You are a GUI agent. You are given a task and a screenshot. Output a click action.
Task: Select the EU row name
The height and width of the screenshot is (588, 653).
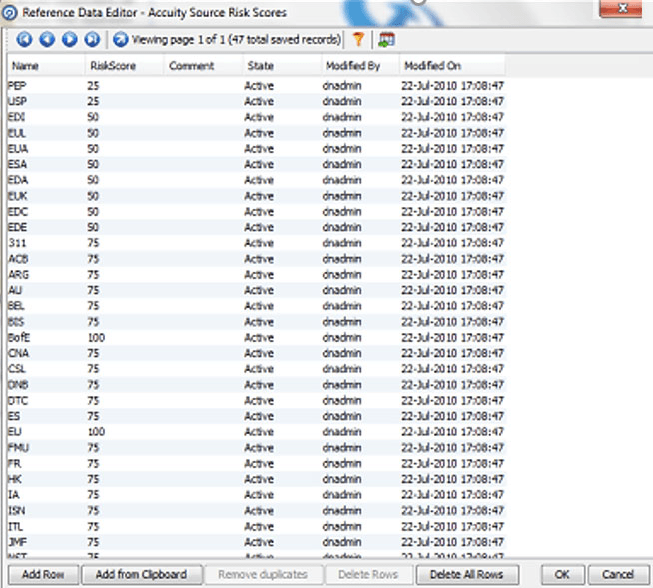point(15,432)
